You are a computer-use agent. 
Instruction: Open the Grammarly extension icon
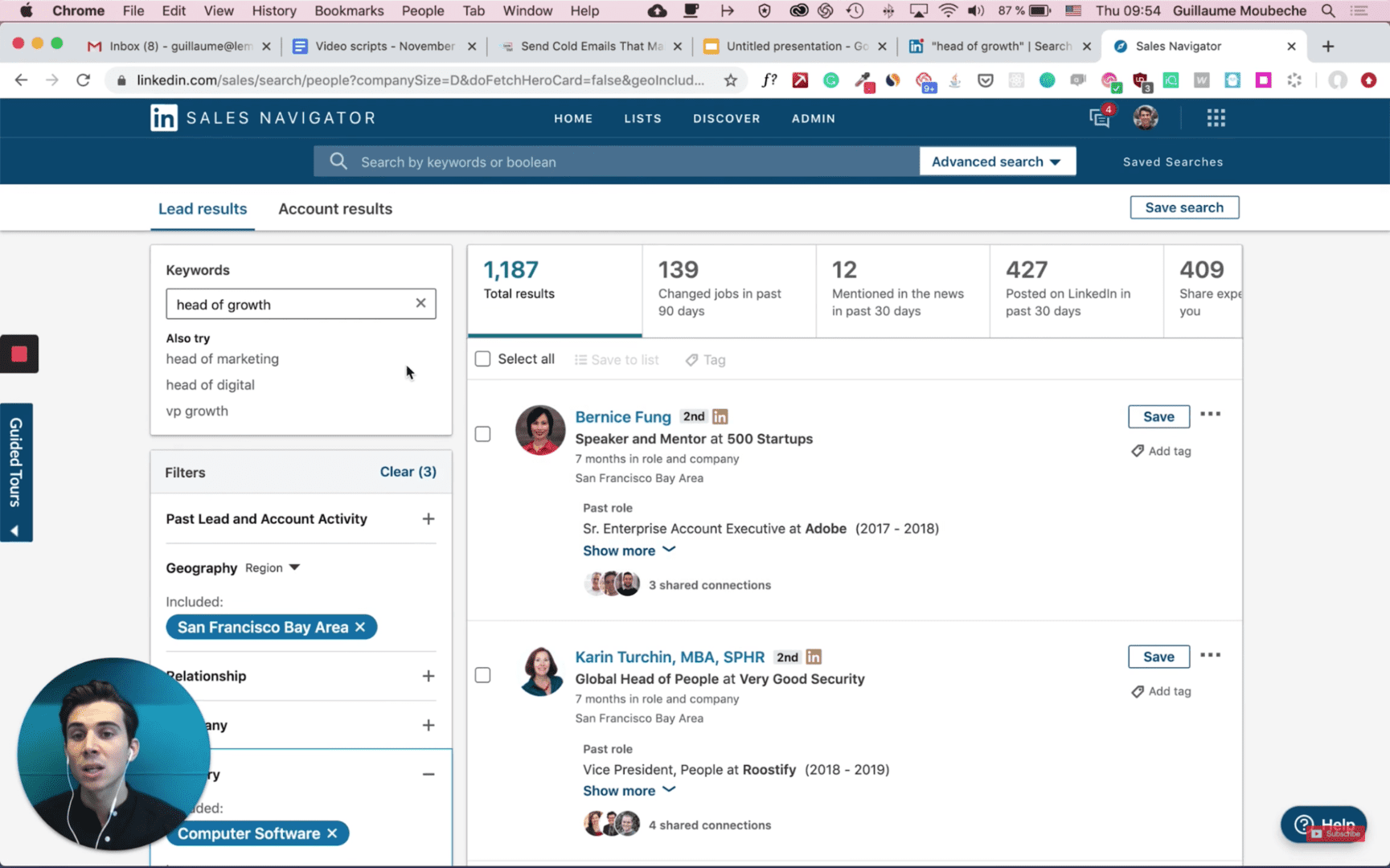tap(830, 80)
